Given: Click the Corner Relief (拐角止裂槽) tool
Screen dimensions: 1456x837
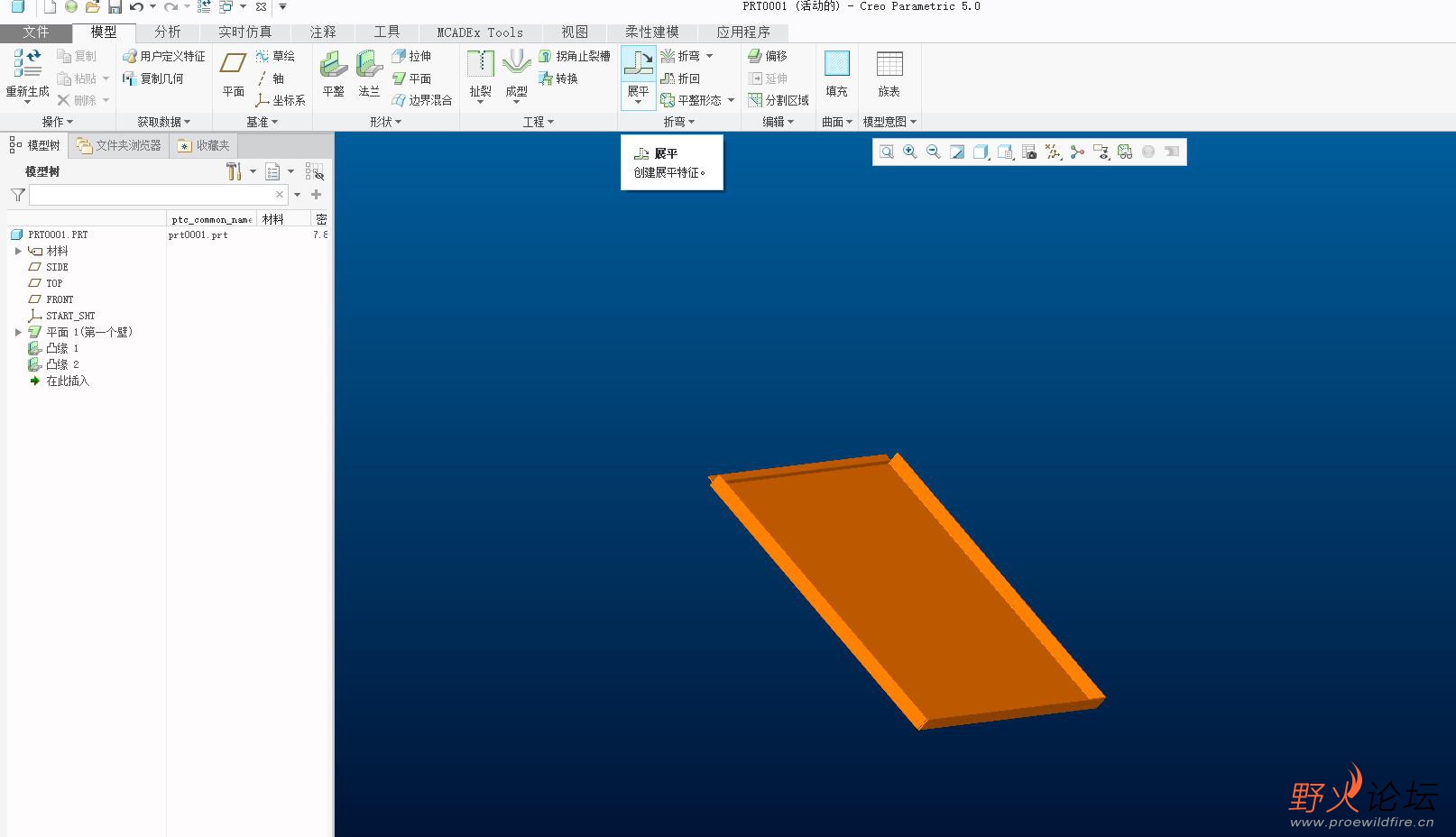Looking at the screenshot, I should (x=575, y=56).
